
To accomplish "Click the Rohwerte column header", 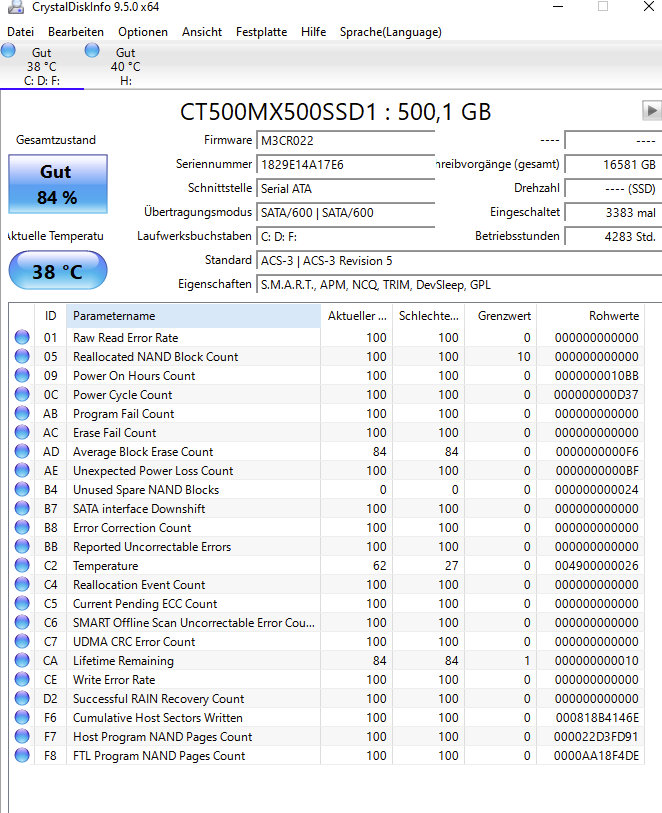I will pyautogui.click(x=590, y=316).
